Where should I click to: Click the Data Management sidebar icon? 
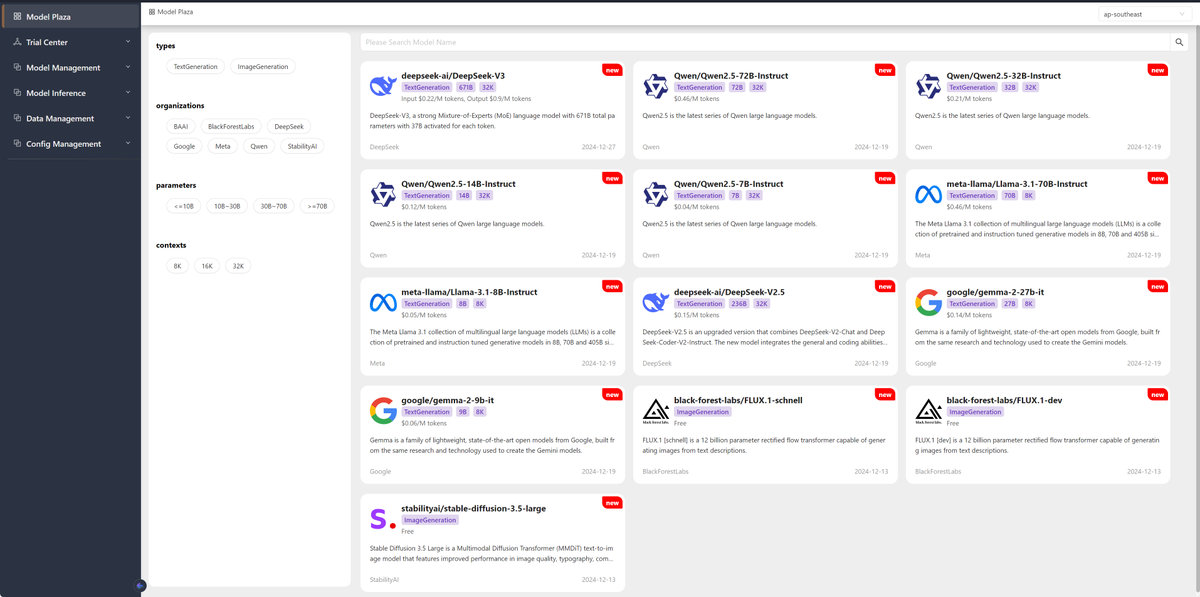[17, 118]
